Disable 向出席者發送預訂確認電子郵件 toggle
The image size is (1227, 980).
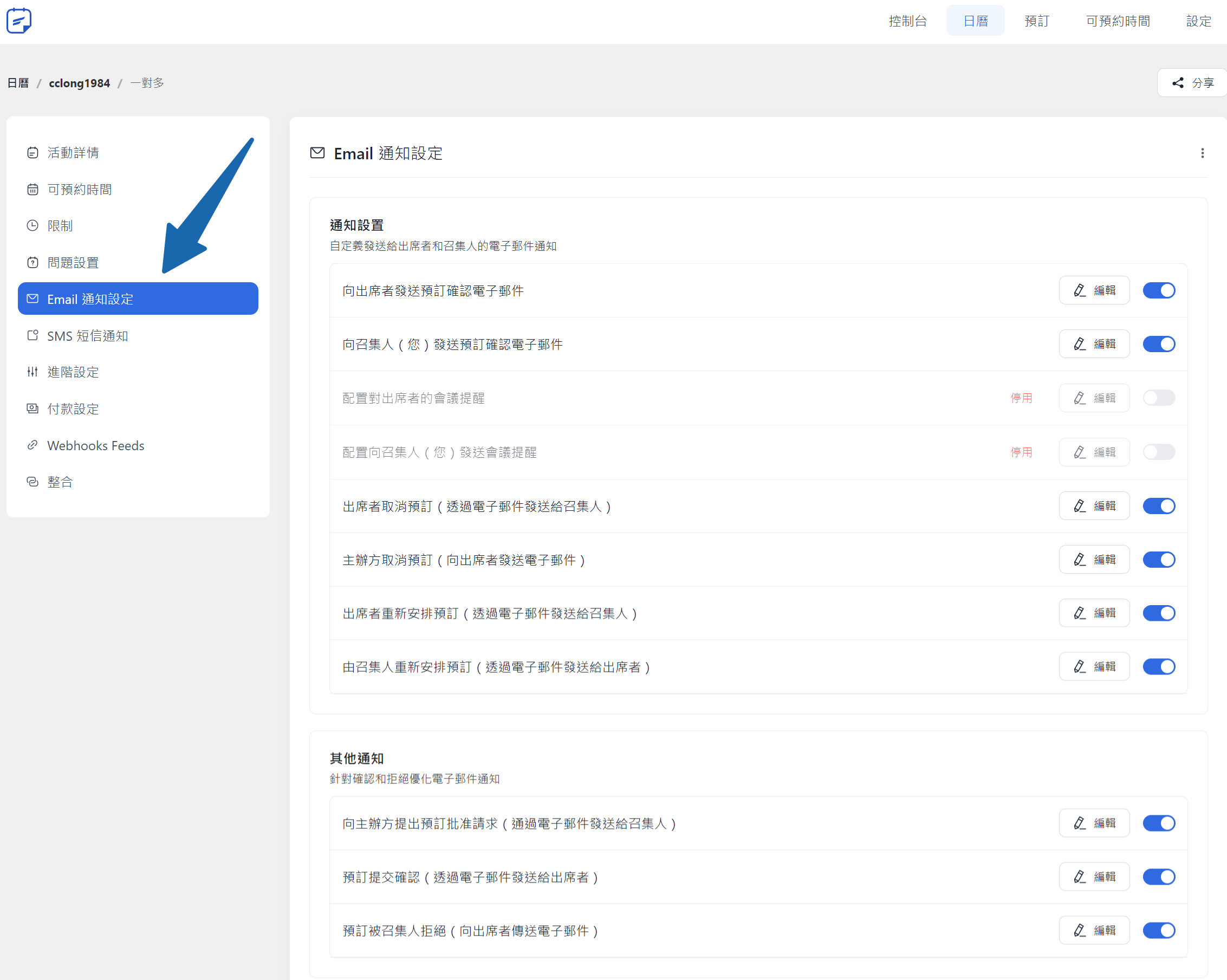1159,291
